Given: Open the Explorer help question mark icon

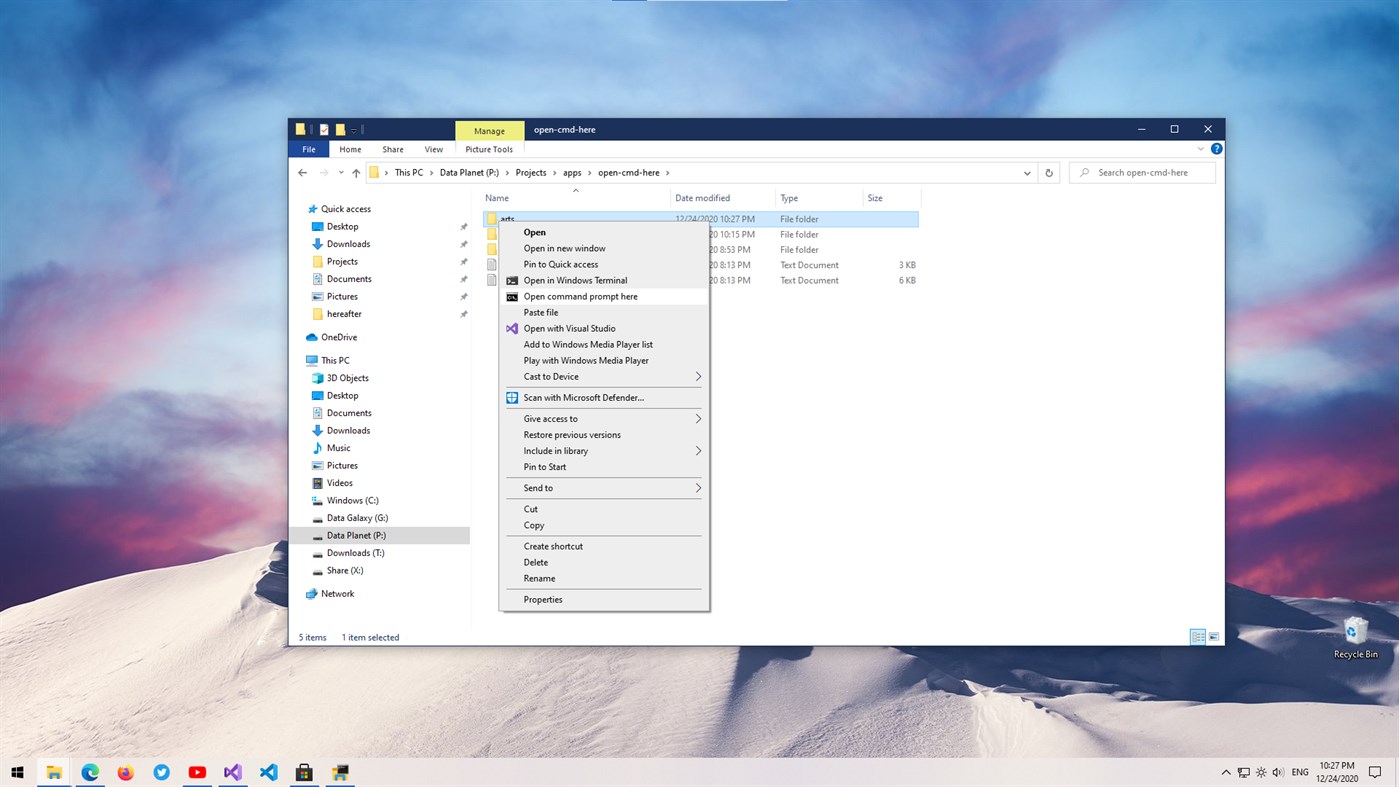Looking at the screenshot, I should tap(1217, 149).
